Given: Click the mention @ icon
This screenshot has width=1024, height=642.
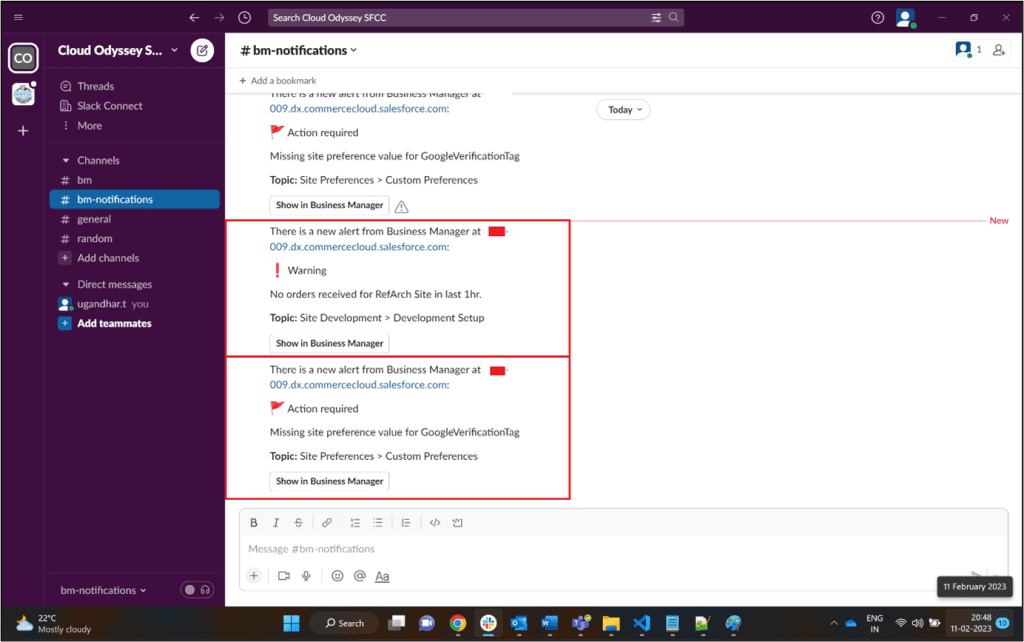Looking at the screenshot, I should tap(359, 576).
